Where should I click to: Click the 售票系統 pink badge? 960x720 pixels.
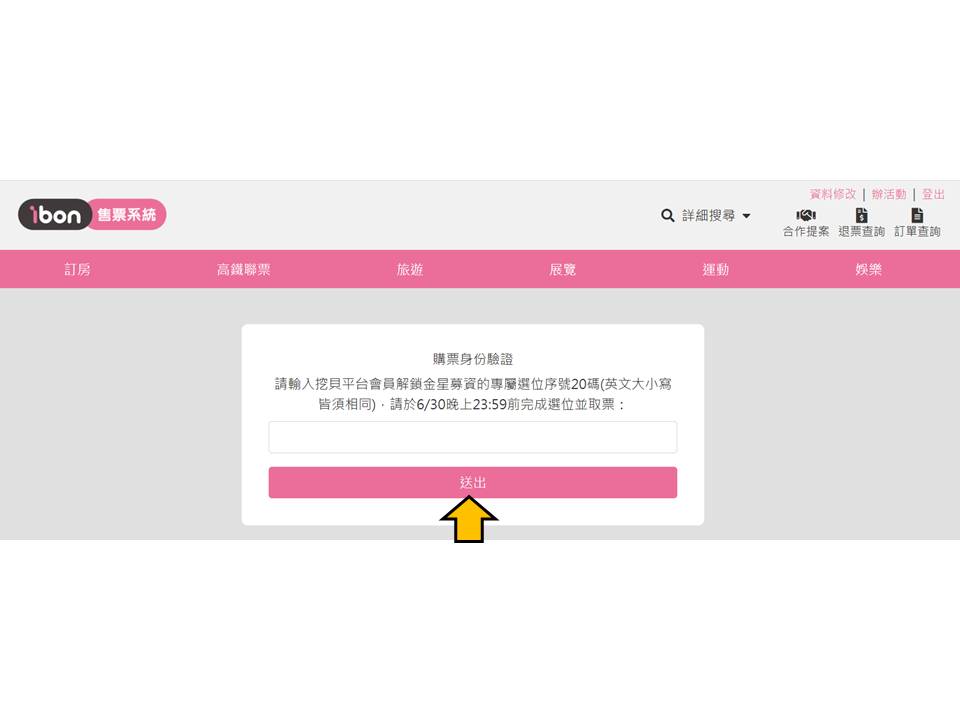(x=127, y=214)
